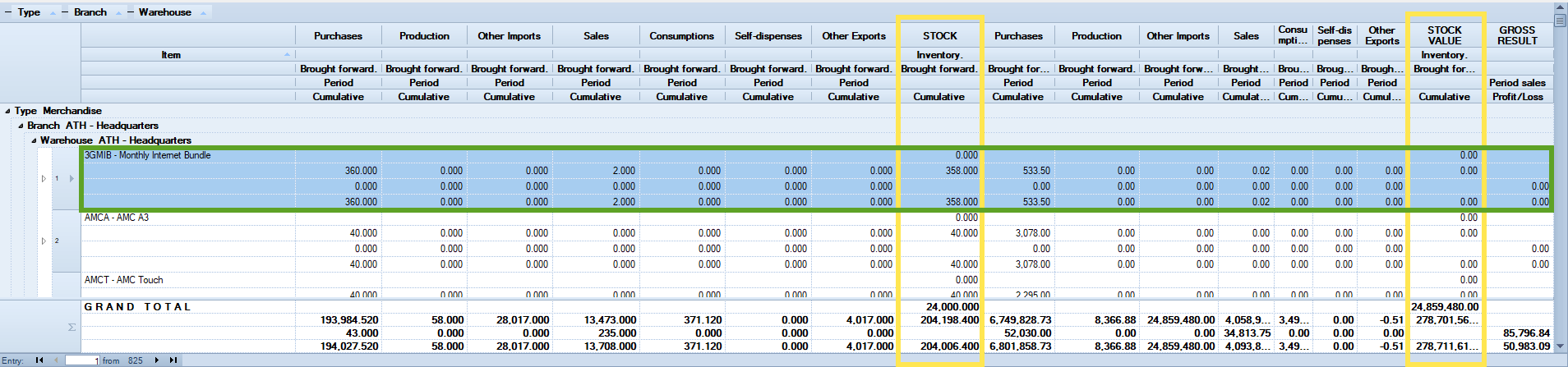The height and width of the screenshot is (367, 1568).
Task: Jump to last entry navigation button
Action: [173, 360]
